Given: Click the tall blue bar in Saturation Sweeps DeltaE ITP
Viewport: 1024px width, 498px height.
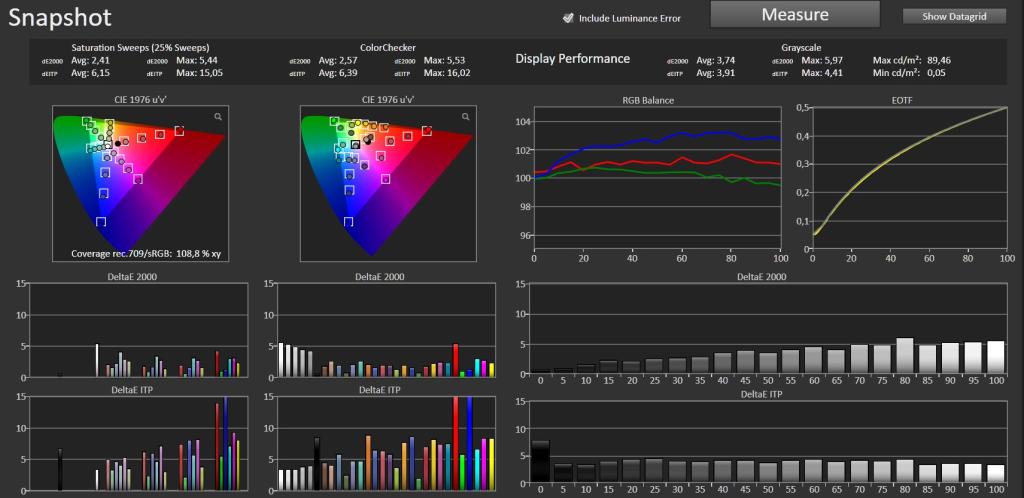Looking at the screenshot, I should click(226, 443).
